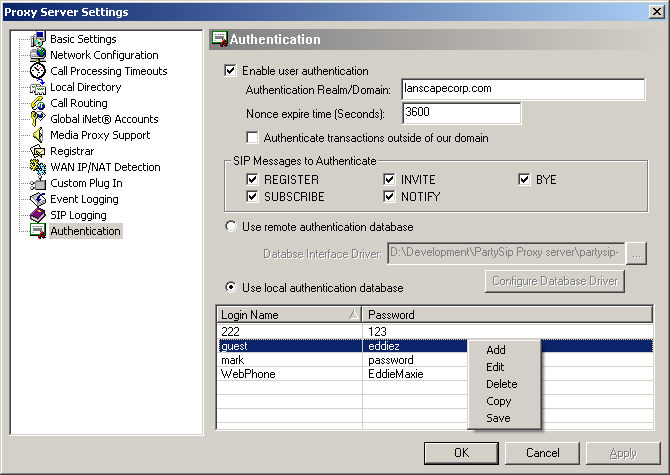Select the WebPhone login row

pos(435,374)
